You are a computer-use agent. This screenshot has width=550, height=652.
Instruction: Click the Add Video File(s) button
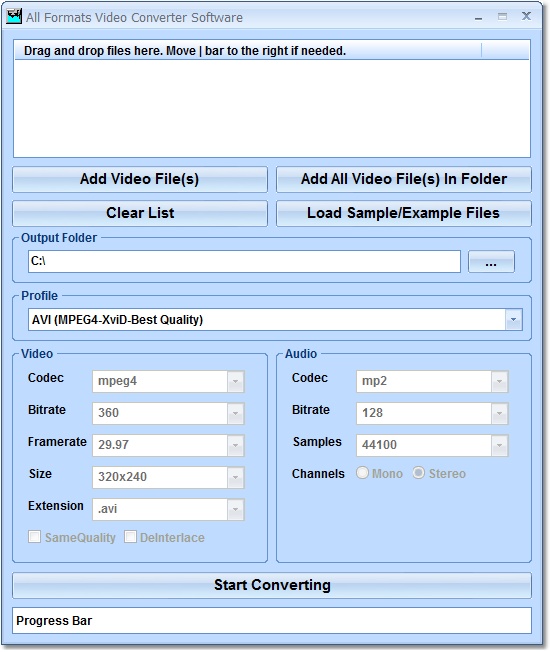(140, 179)
